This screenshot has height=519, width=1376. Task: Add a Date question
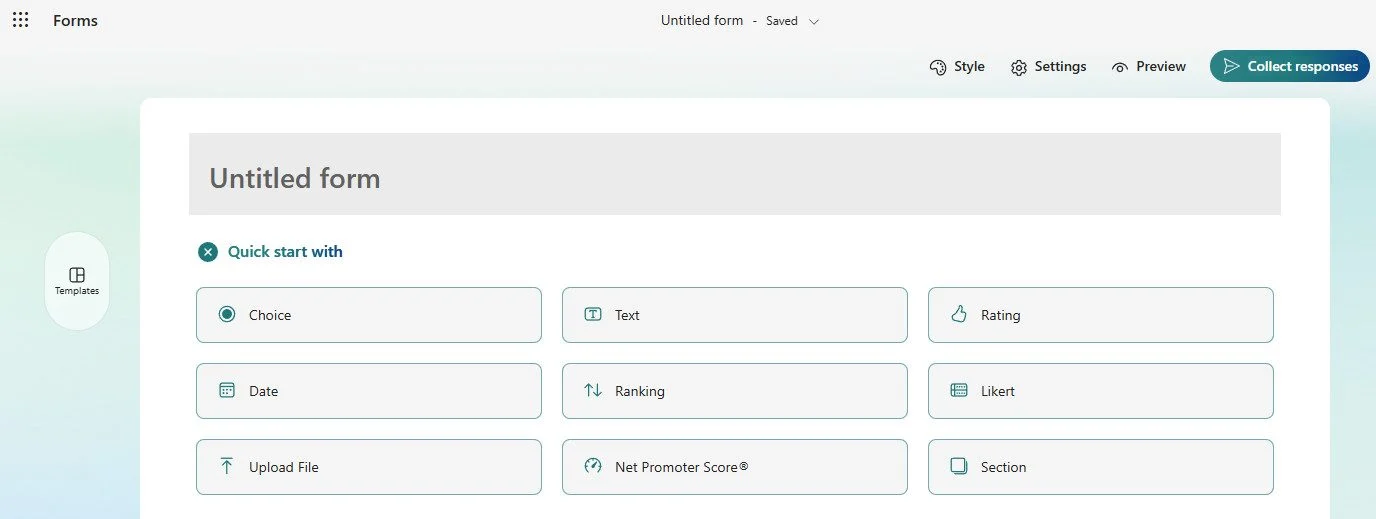[369, 391]
